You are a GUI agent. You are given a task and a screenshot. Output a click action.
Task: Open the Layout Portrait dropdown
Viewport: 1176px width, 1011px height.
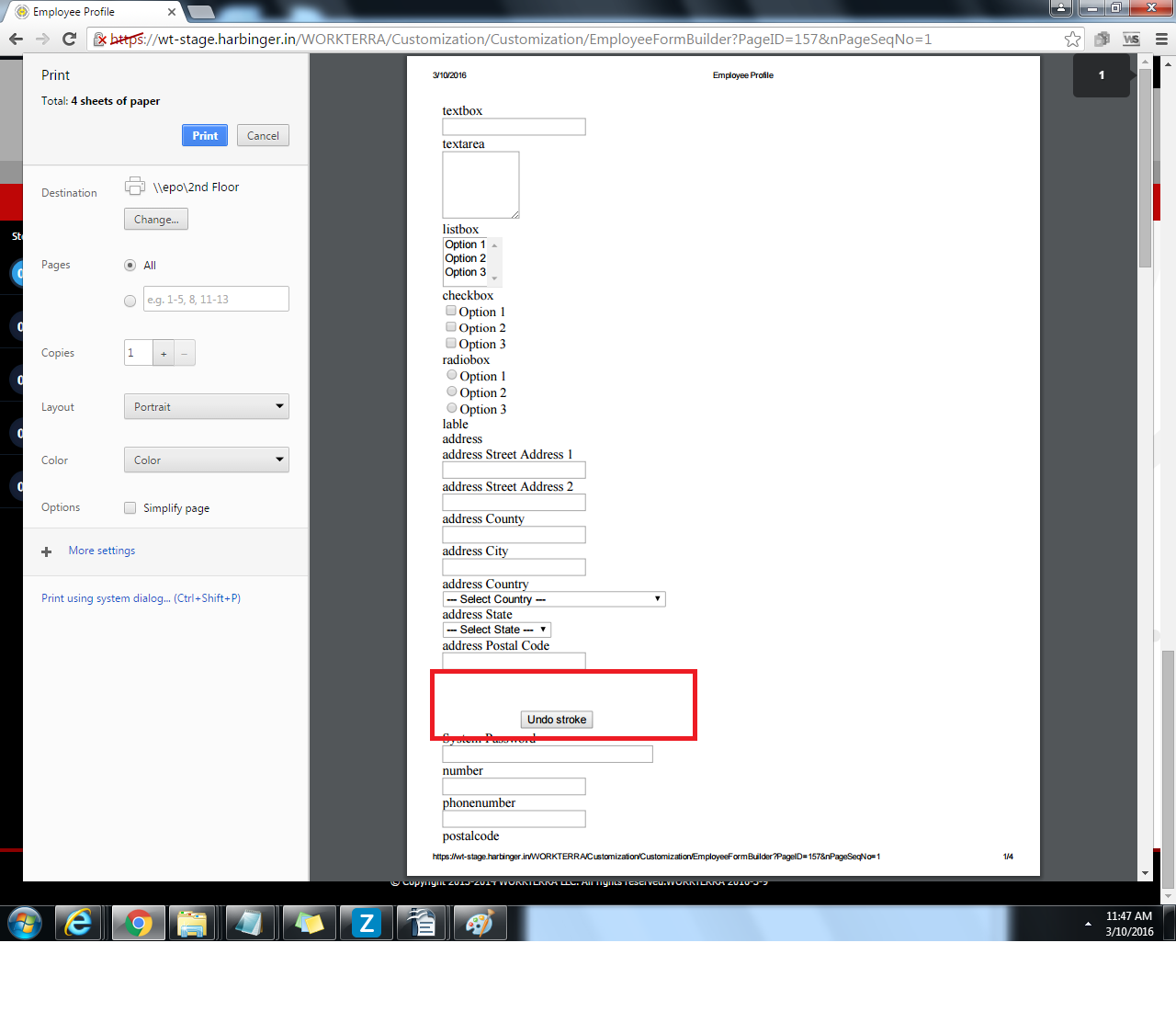[x=207, y=407]
